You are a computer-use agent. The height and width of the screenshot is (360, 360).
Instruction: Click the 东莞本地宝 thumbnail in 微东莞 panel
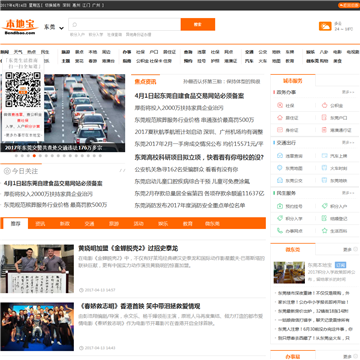tap(289, 272)
